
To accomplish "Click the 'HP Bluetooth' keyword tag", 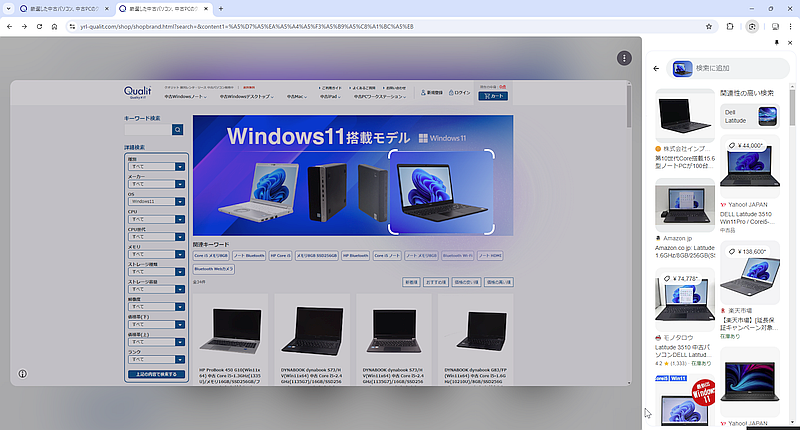I will (x=356, y=256).
